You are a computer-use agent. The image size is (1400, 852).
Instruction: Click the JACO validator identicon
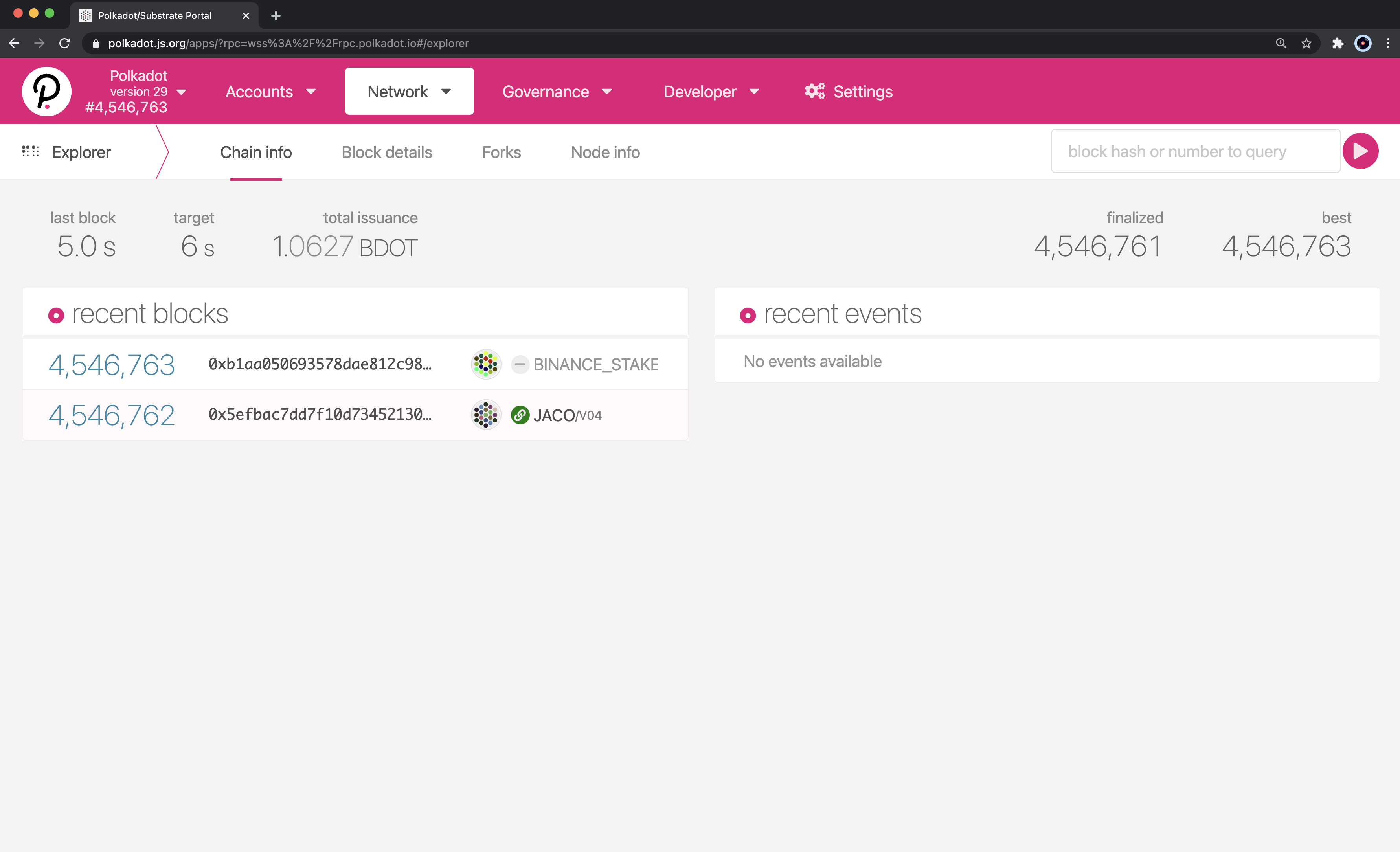(486, 415)
